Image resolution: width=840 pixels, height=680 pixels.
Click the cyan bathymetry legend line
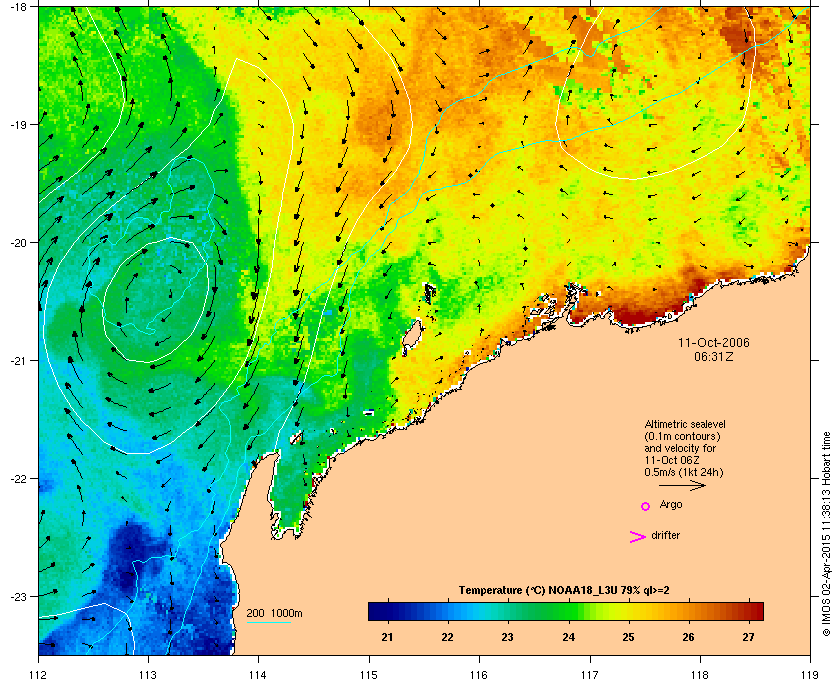click(x=268, y=623)
